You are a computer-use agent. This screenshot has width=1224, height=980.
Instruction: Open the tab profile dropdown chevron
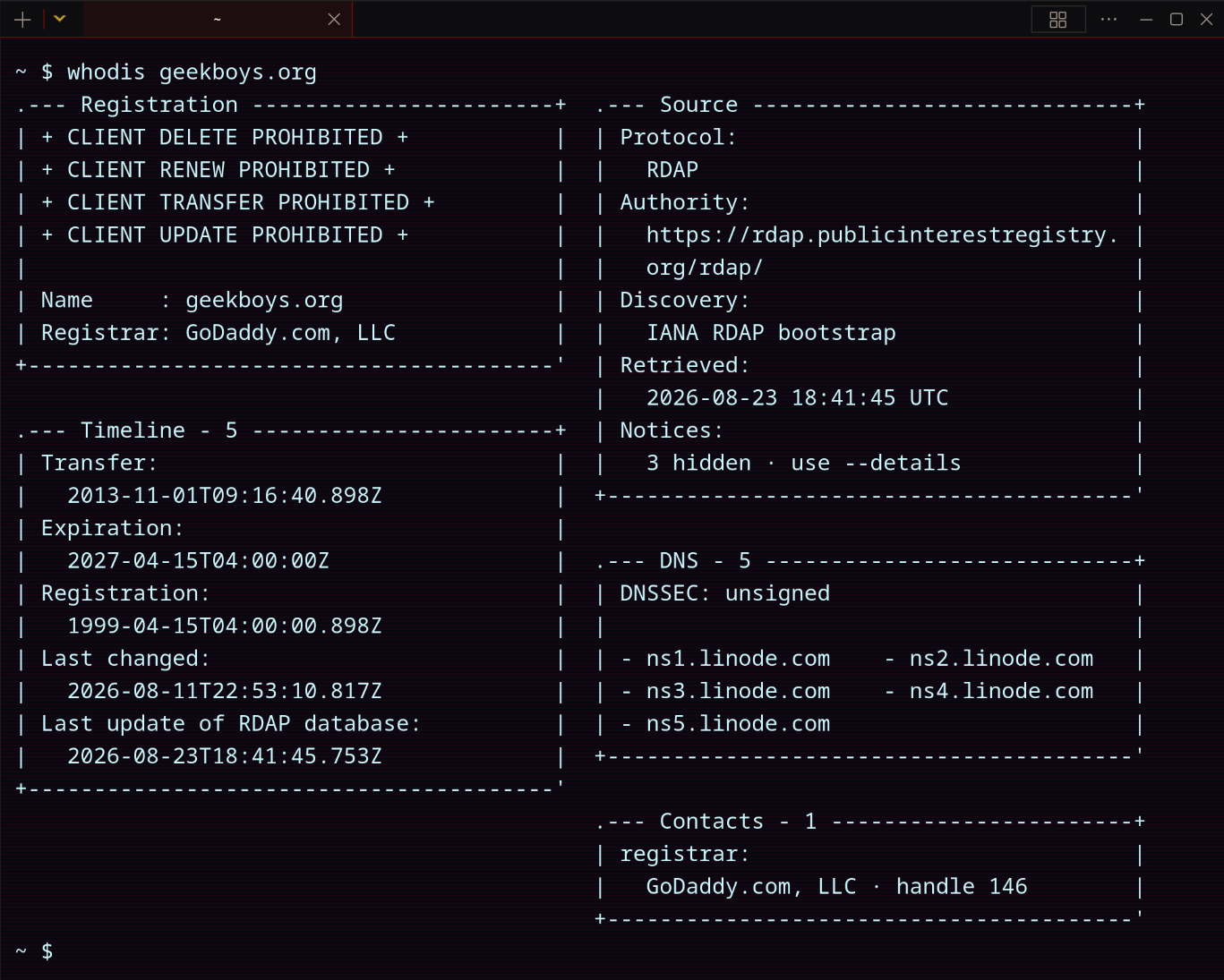pos(60,19)
